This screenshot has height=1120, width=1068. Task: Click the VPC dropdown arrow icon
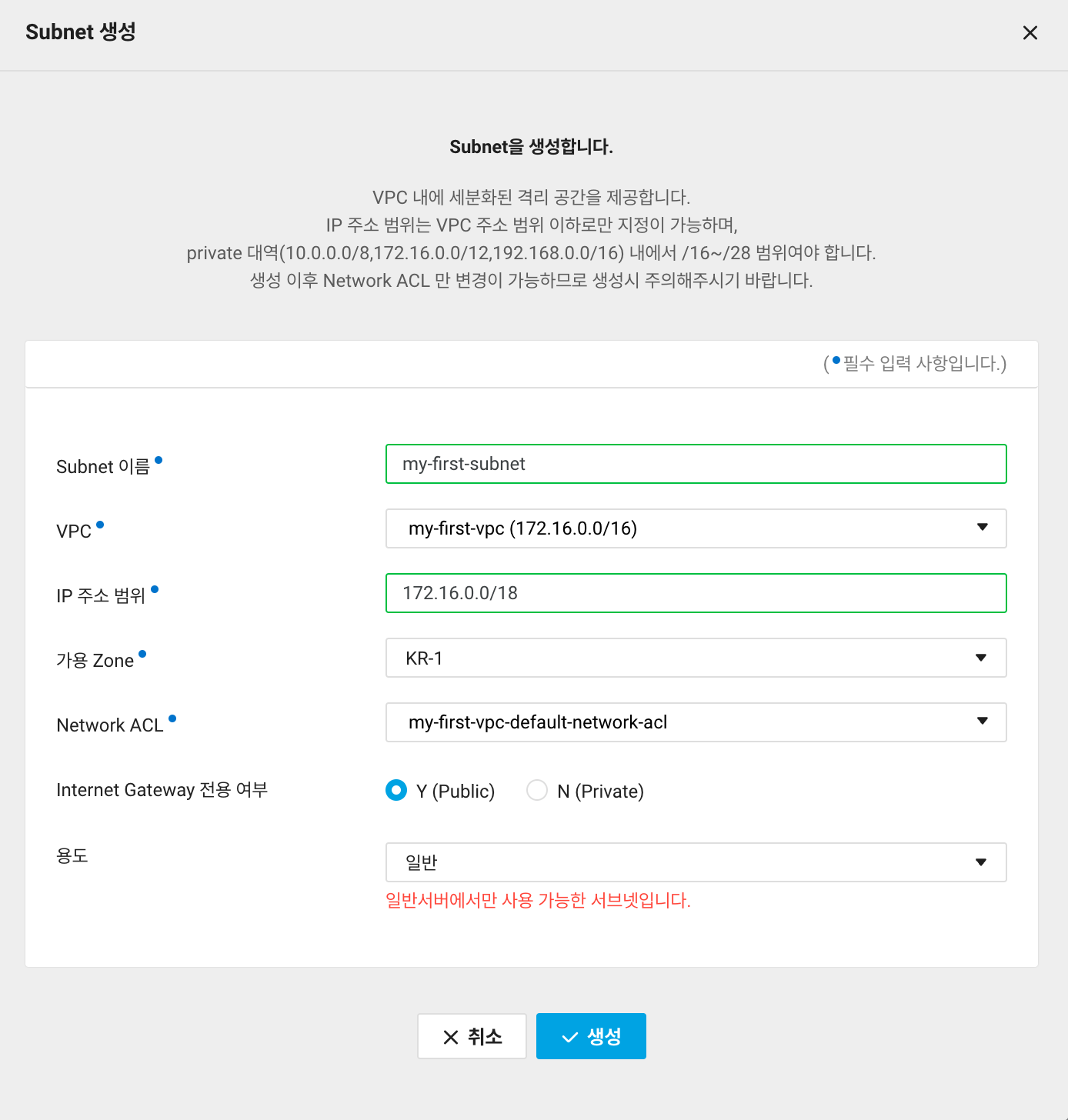(982, 527)
